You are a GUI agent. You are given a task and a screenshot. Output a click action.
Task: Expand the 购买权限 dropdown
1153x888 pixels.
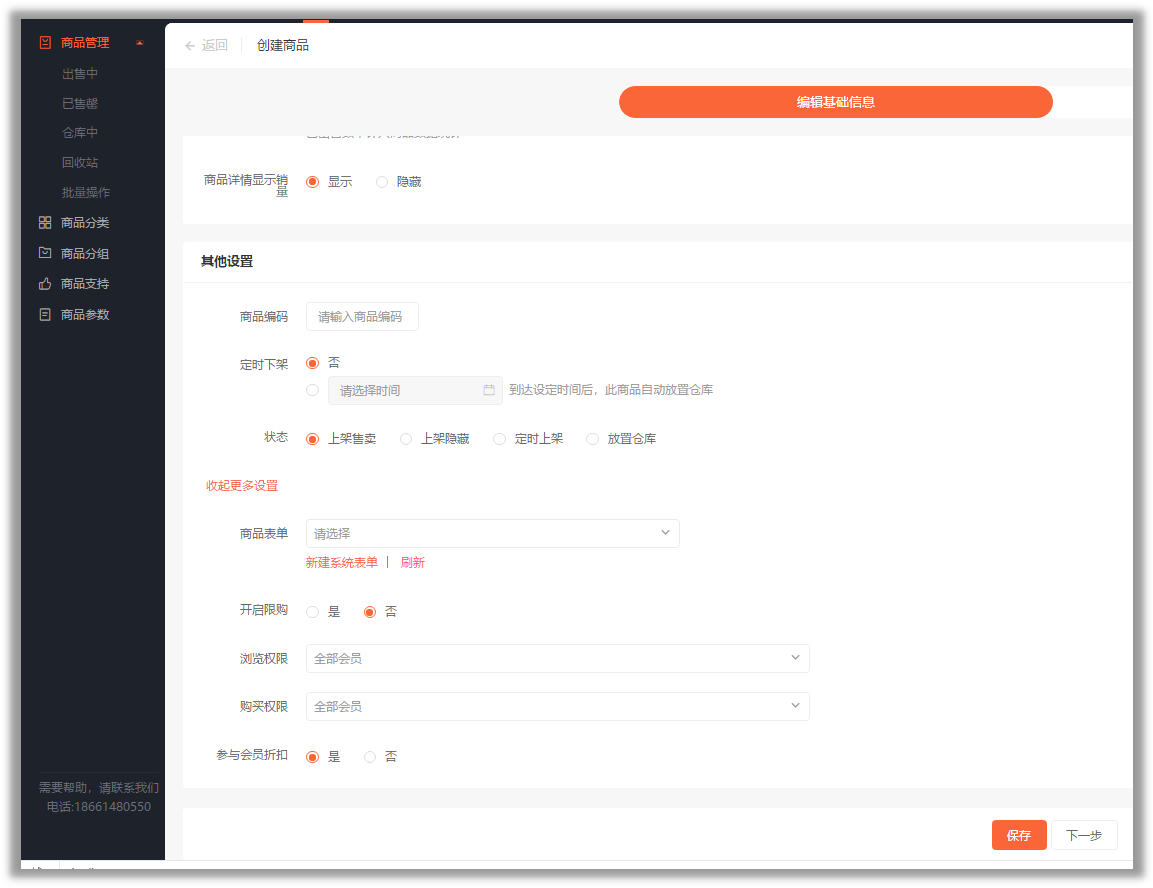coord(557,706)
